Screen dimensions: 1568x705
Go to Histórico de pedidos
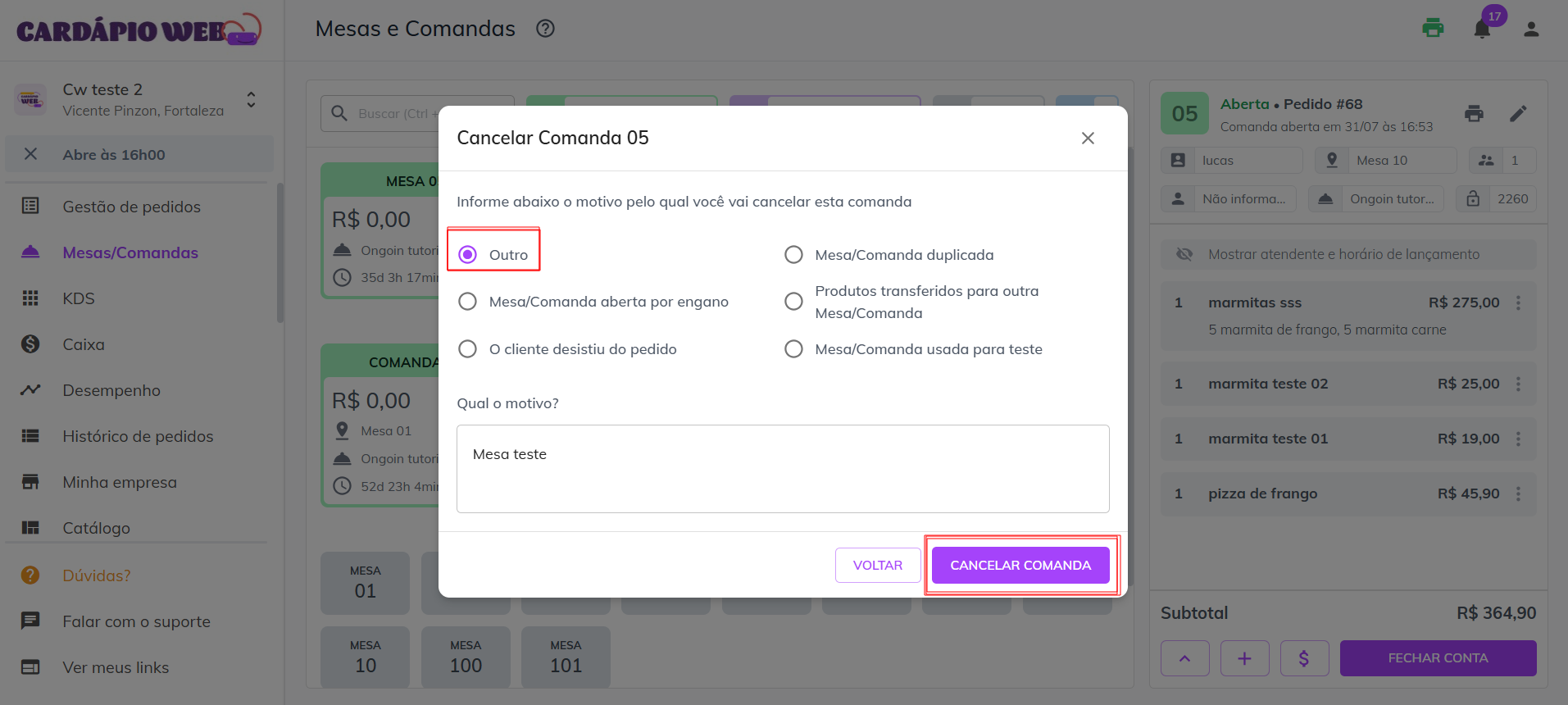(138, 436)
